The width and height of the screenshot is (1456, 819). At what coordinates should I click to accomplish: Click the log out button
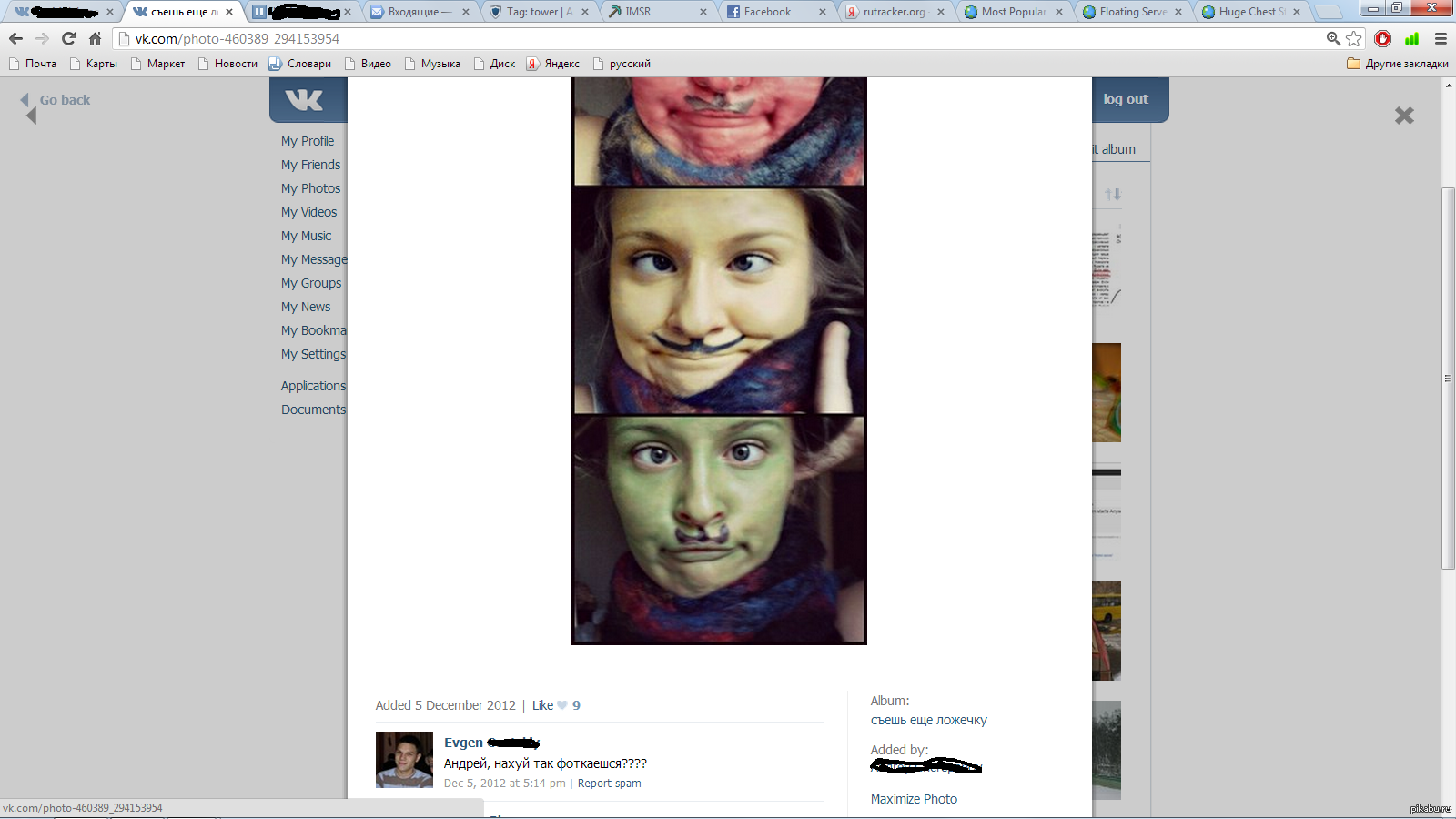[x=1126, y=99]
